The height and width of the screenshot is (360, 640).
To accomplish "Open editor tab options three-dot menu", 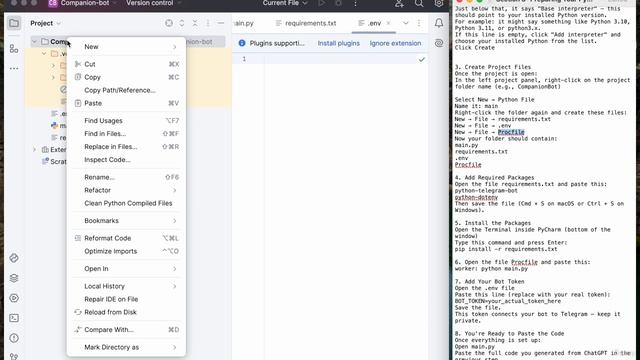I will 419,23.
